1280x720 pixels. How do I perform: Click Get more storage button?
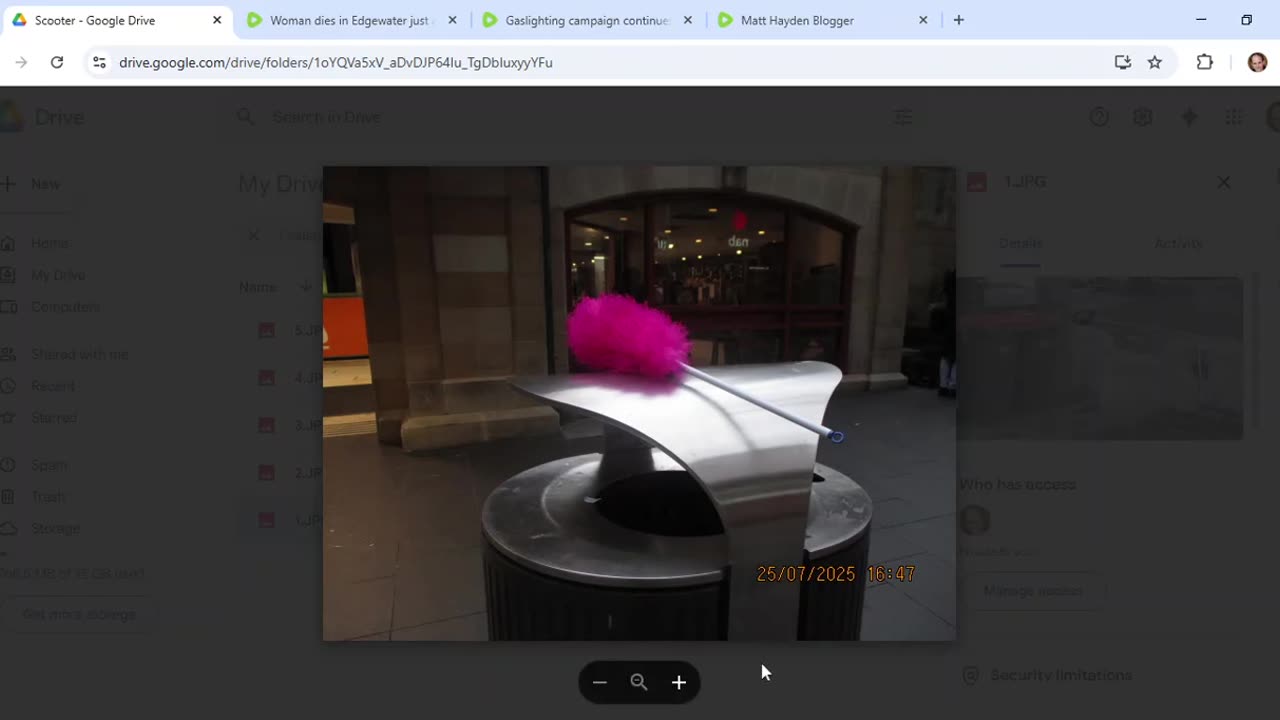79,614
